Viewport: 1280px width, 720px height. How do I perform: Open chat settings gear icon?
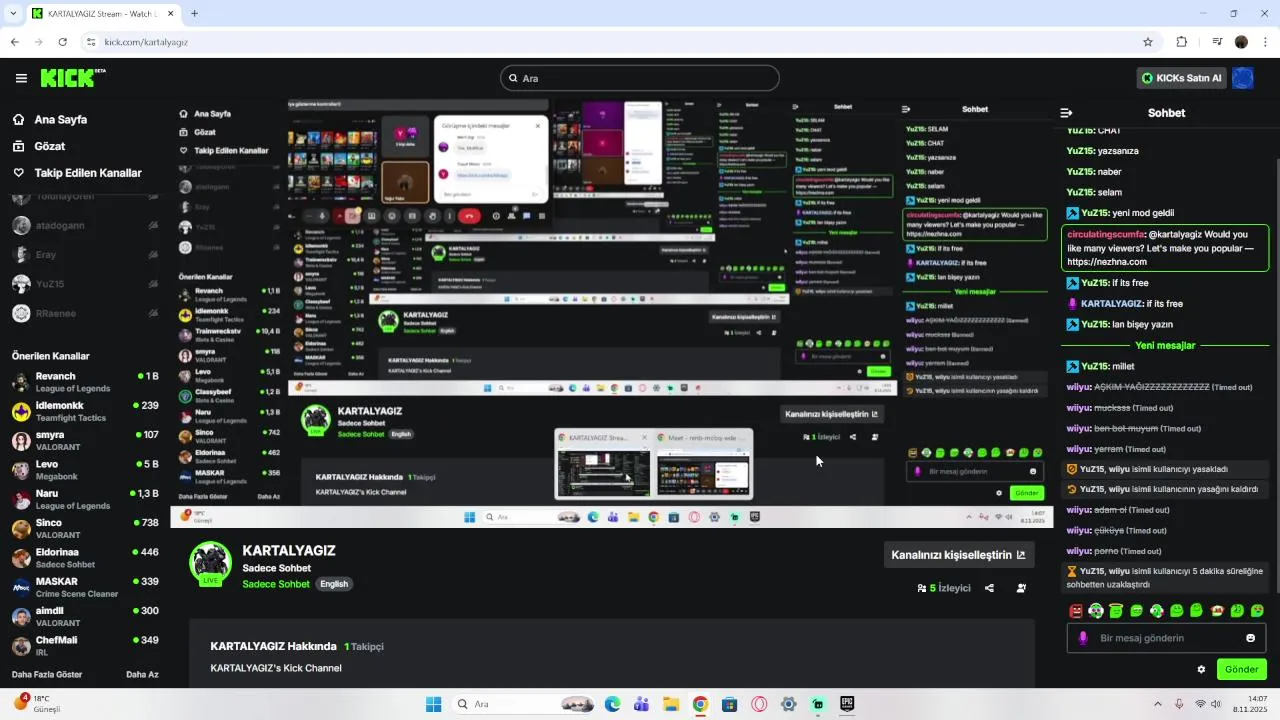coord(1201,669)
